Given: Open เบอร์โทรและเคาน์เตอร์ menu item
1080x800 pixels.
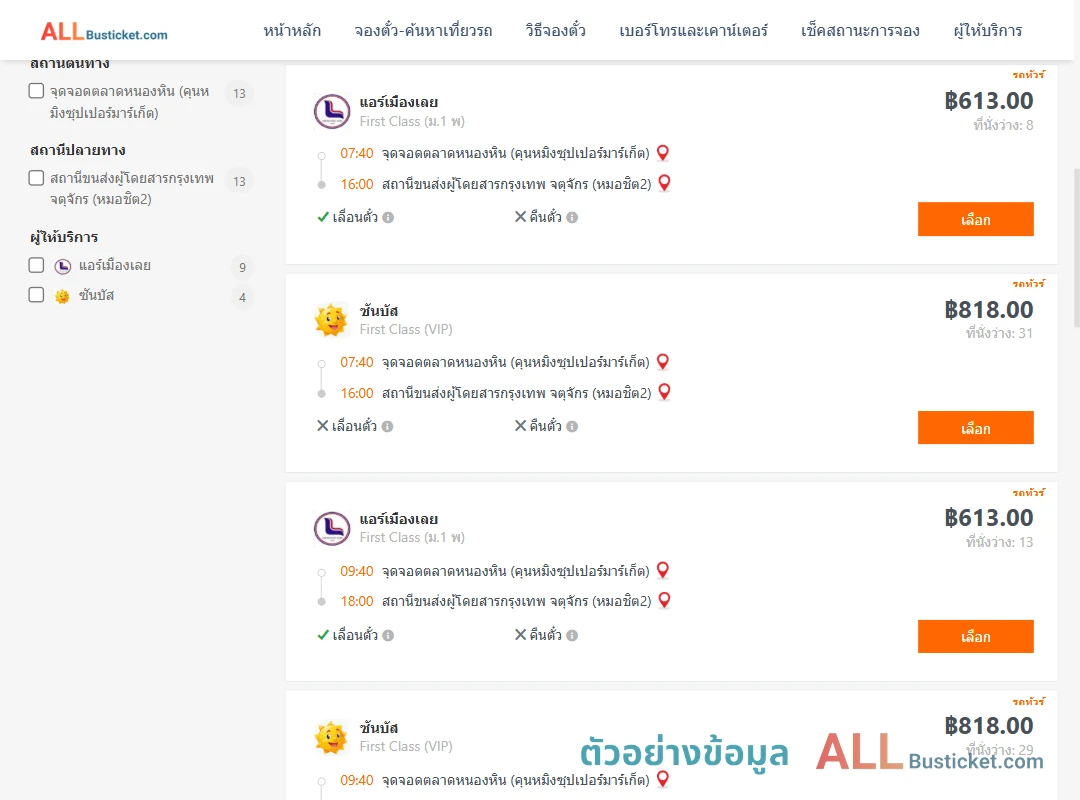Looking at the screenshot, I should coord(694,31).
